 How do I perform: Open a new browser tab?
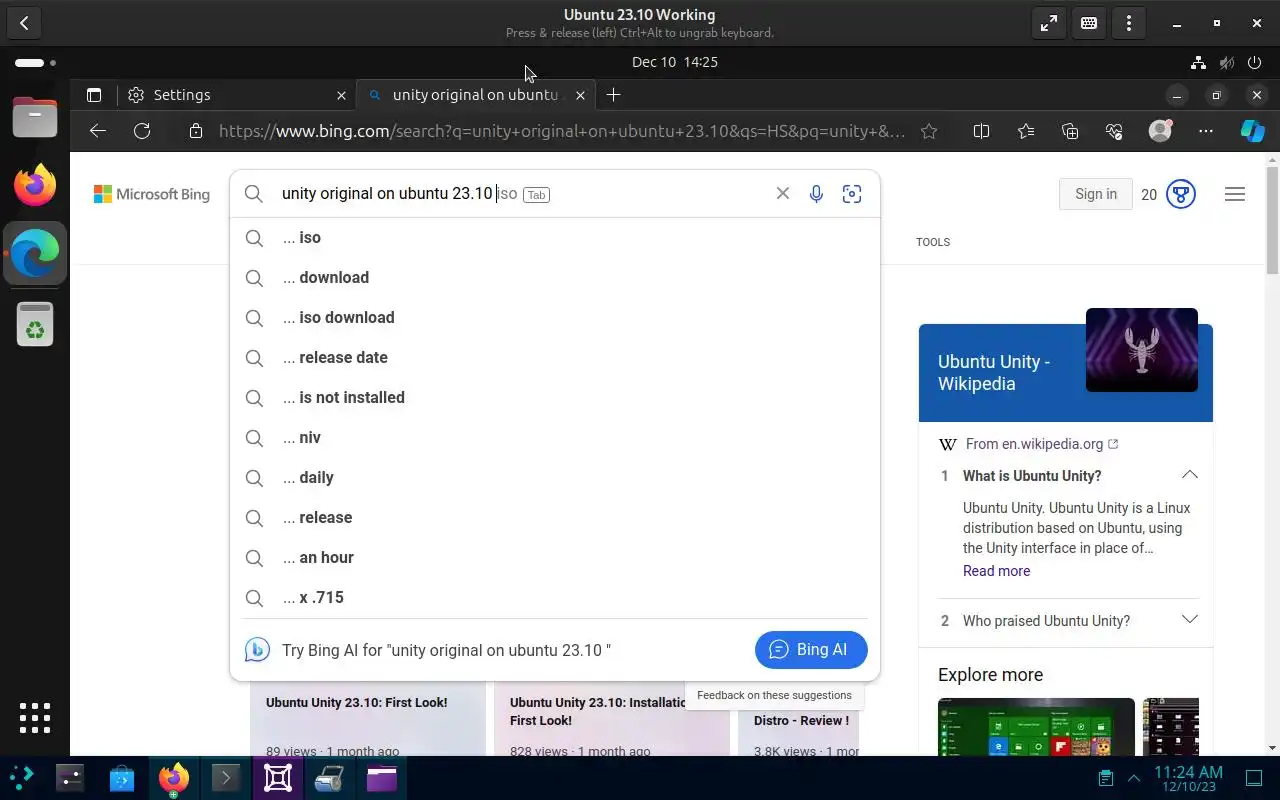click(x=614, y=95)
